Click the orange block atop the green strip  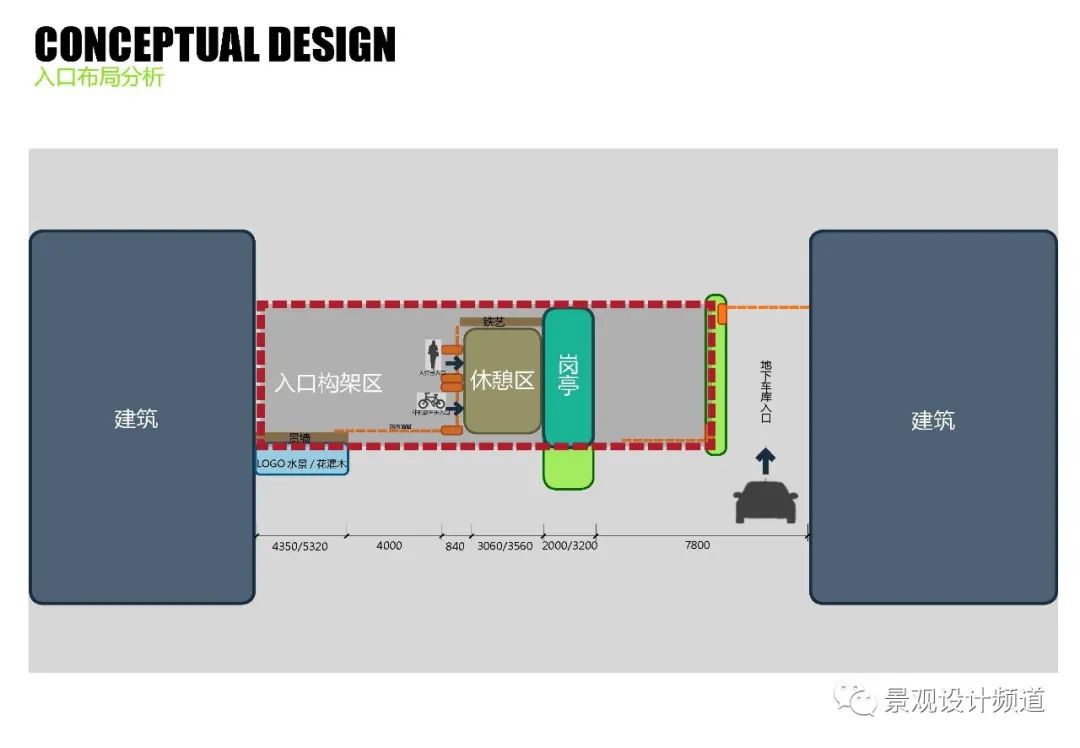click(x=722, y=314)
